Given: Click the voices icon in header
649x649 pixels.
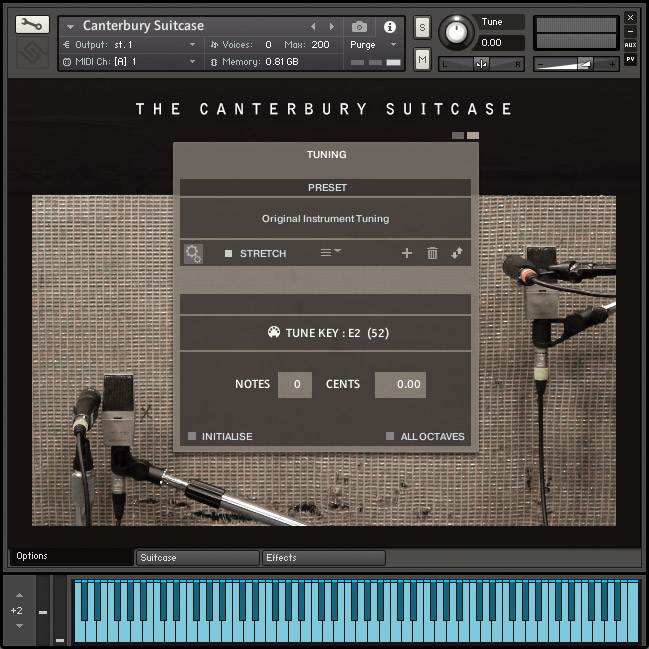Looking at the screenshot, I should point(214,44).
